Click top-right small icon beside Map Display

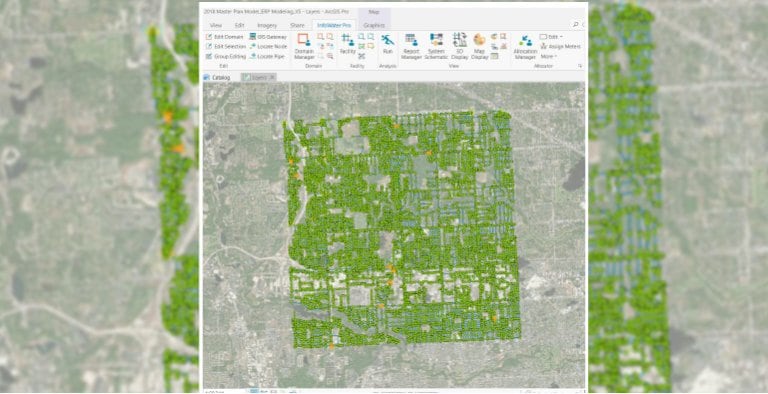click(x=504, y=37)
